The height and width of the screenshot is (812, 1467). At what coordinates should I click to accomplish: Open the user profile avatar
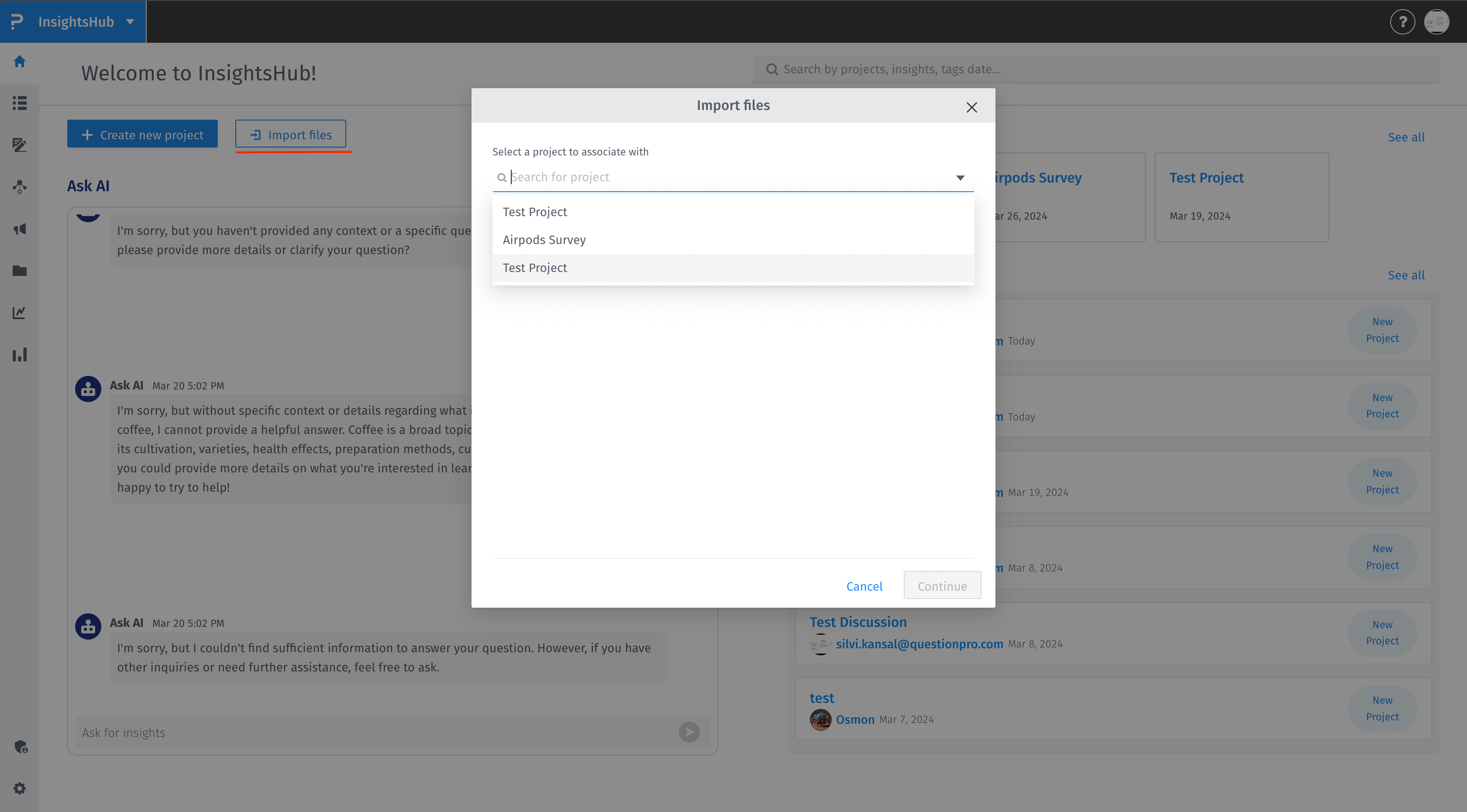tap(1436, 22)
